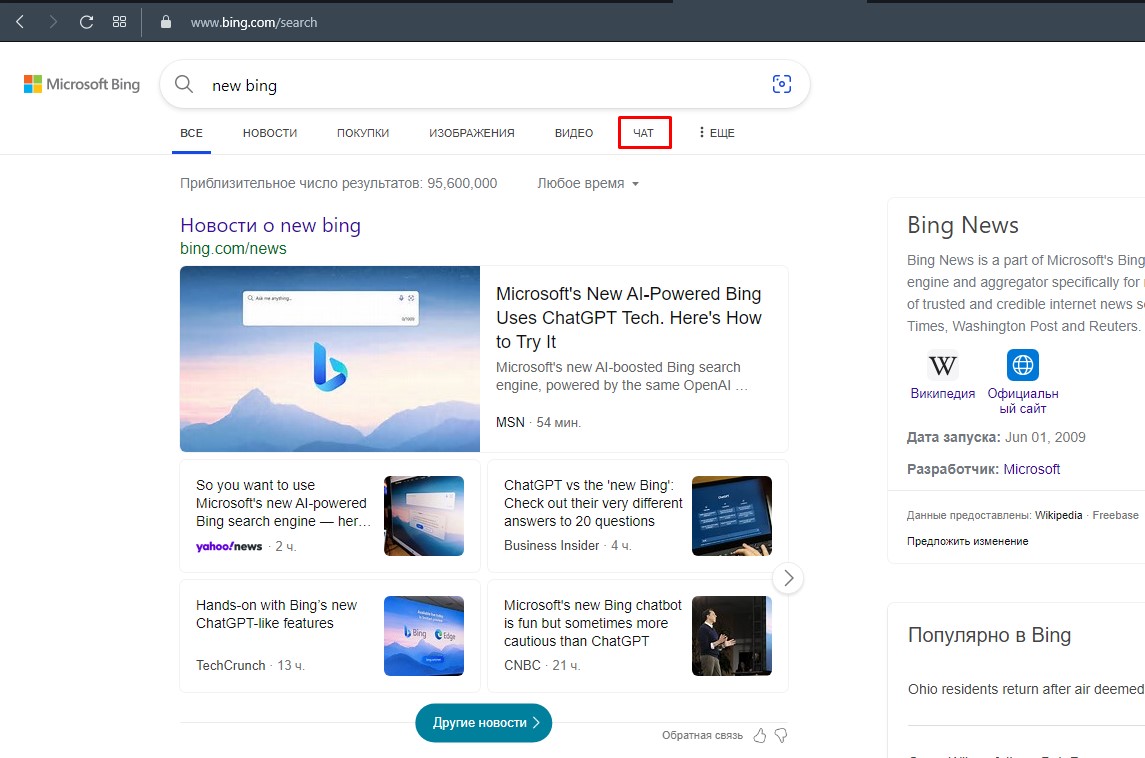Open TechCrunch Hands-on with Bing article
The width and height of the screenshot is (1145, 758).
click(x=276, y=614)
